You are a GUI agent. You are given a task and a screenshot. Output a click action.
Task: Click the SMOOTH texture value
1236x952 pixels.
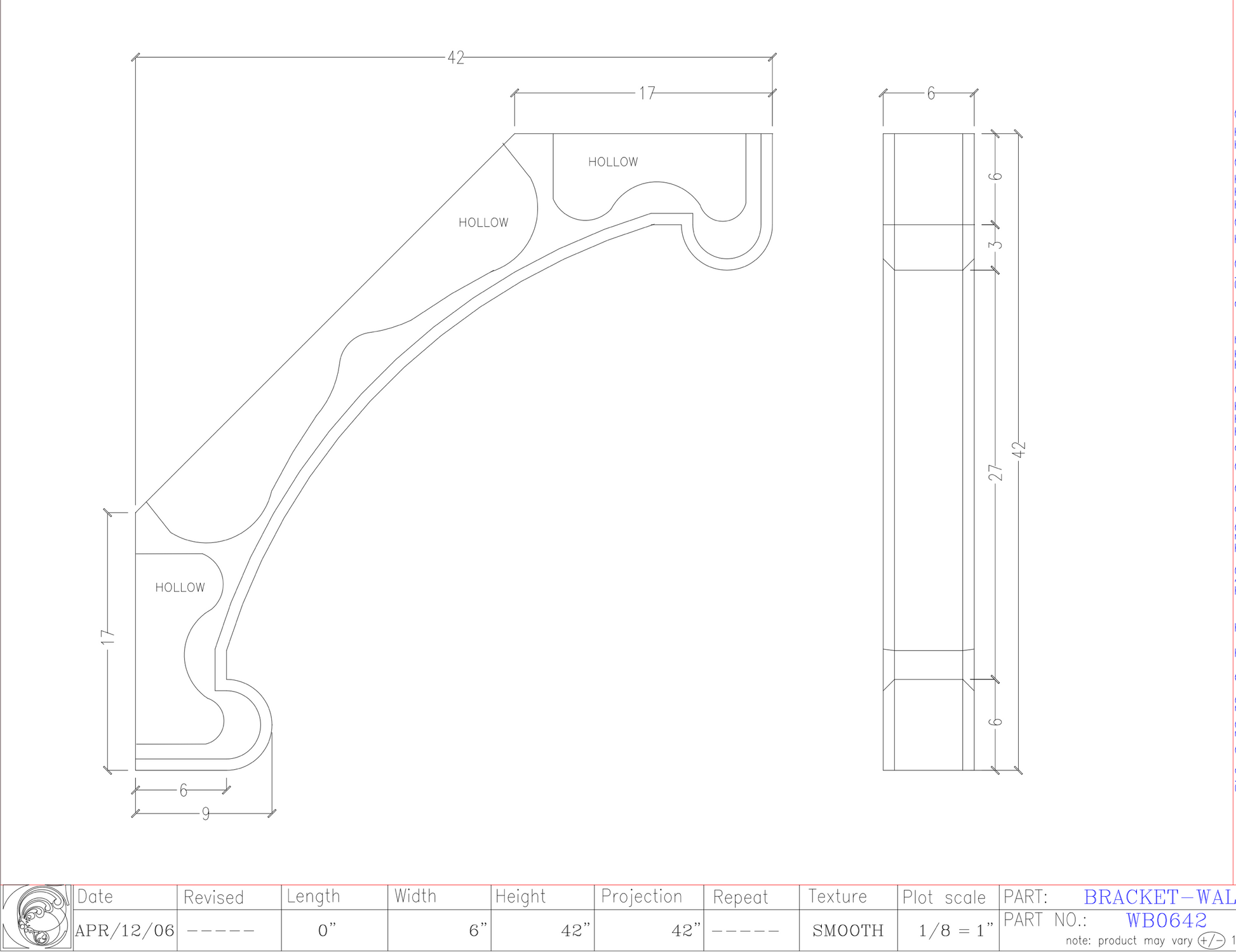(x=848, y=931)
